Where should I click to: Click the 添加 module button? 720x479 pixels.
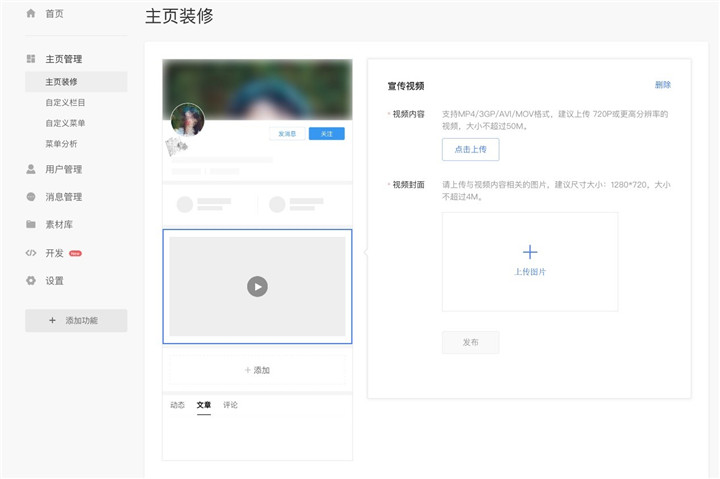(257, 370)
